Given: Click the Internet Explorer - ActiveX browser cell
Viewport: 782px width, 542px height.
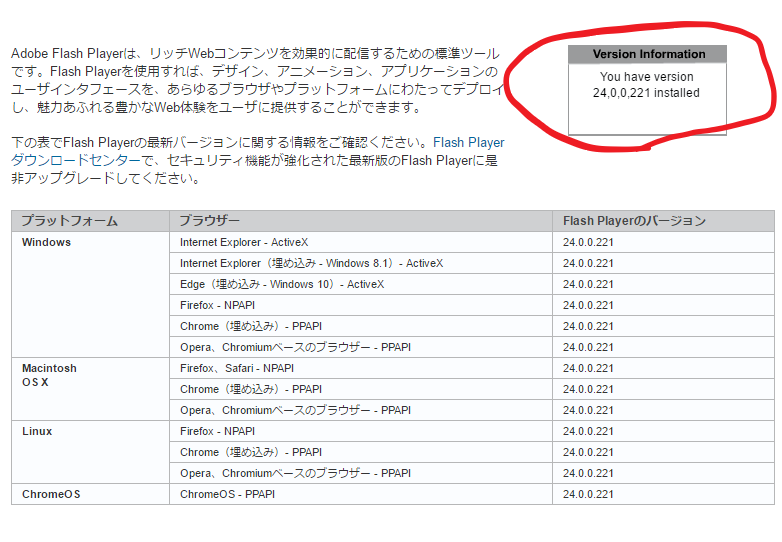Looking at the screenshot, I should [361, 242].
